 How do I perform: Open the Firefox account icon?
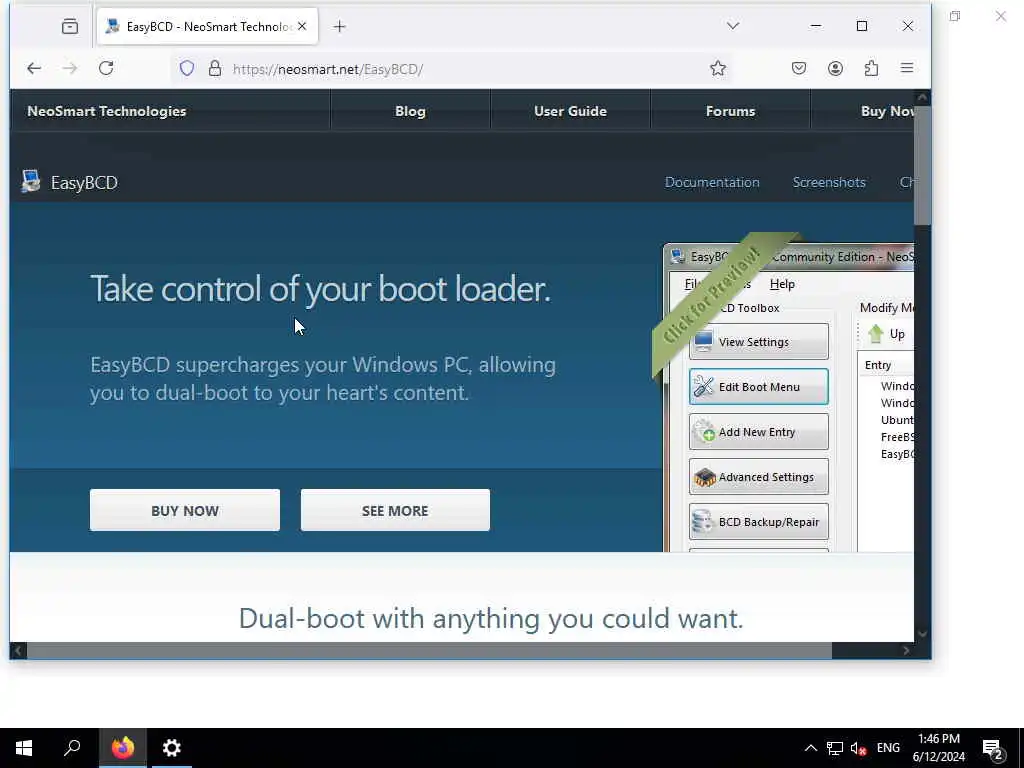click(835, 68)
